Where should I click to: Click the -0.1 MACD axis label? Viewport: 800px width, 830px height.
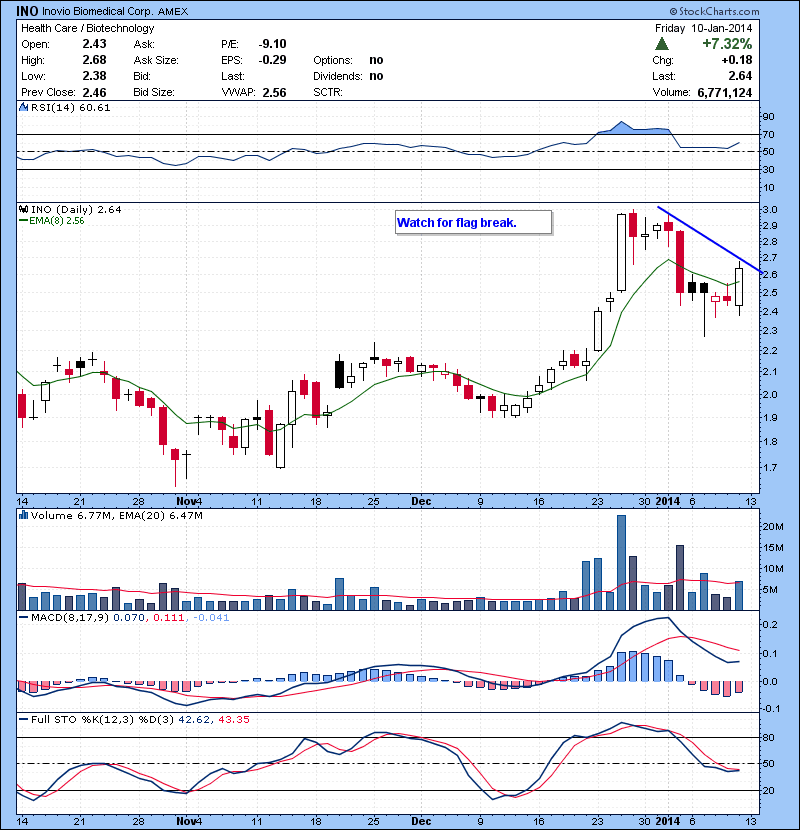pos(771,708)
